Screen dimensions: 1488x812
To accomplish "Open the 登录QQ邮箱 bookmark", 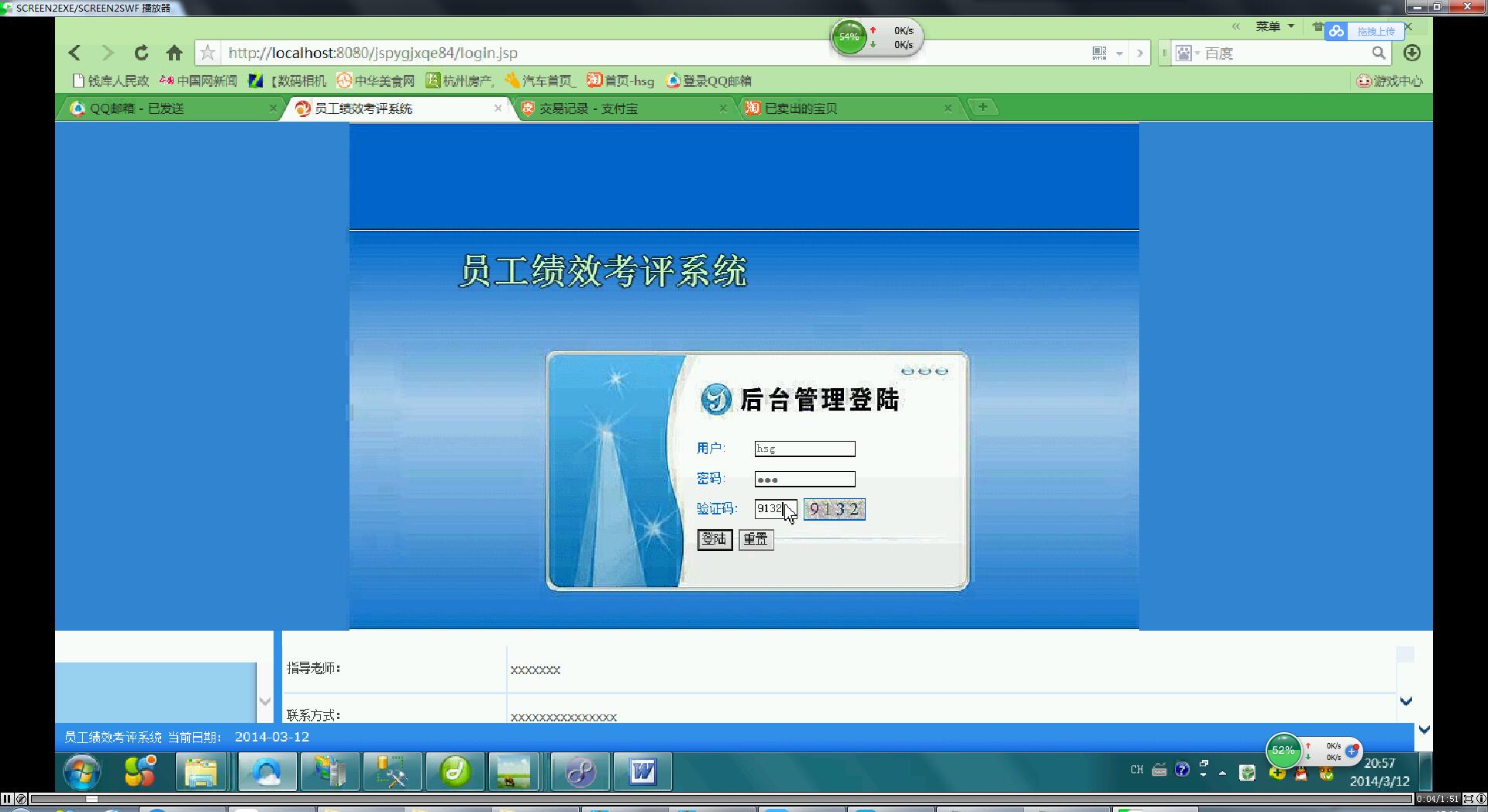I will click(x=709, y=81).
